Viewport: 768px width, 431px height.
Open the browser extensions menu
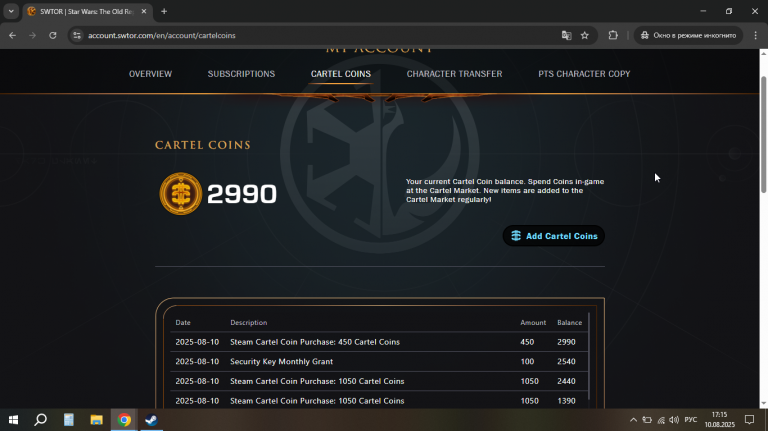[x=613, y=35]
